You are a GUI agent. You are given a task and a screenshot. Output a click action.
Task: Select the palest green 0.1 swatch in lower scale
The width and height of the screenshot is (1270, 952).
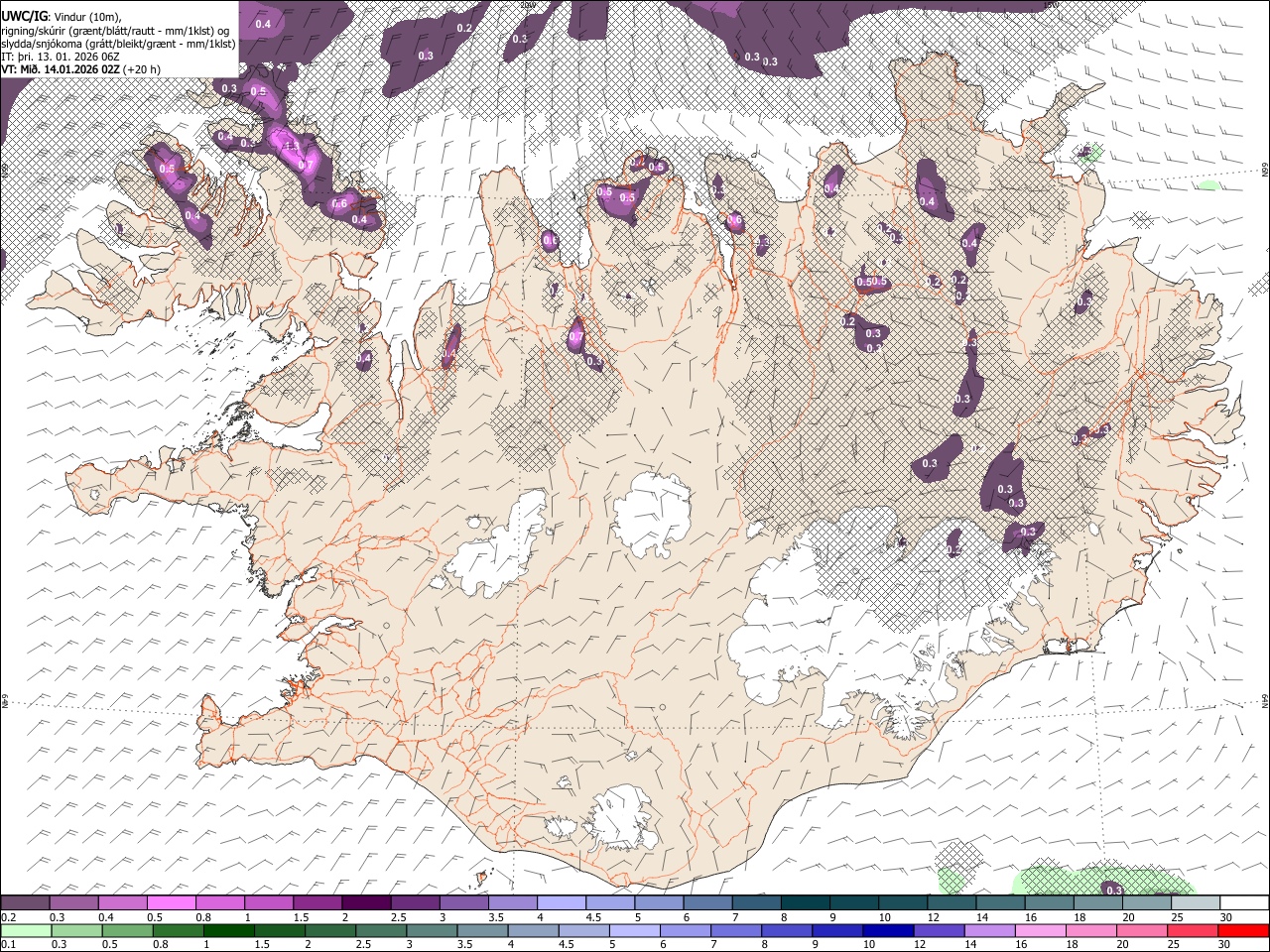pyautogui.click(x=26, y=931)
